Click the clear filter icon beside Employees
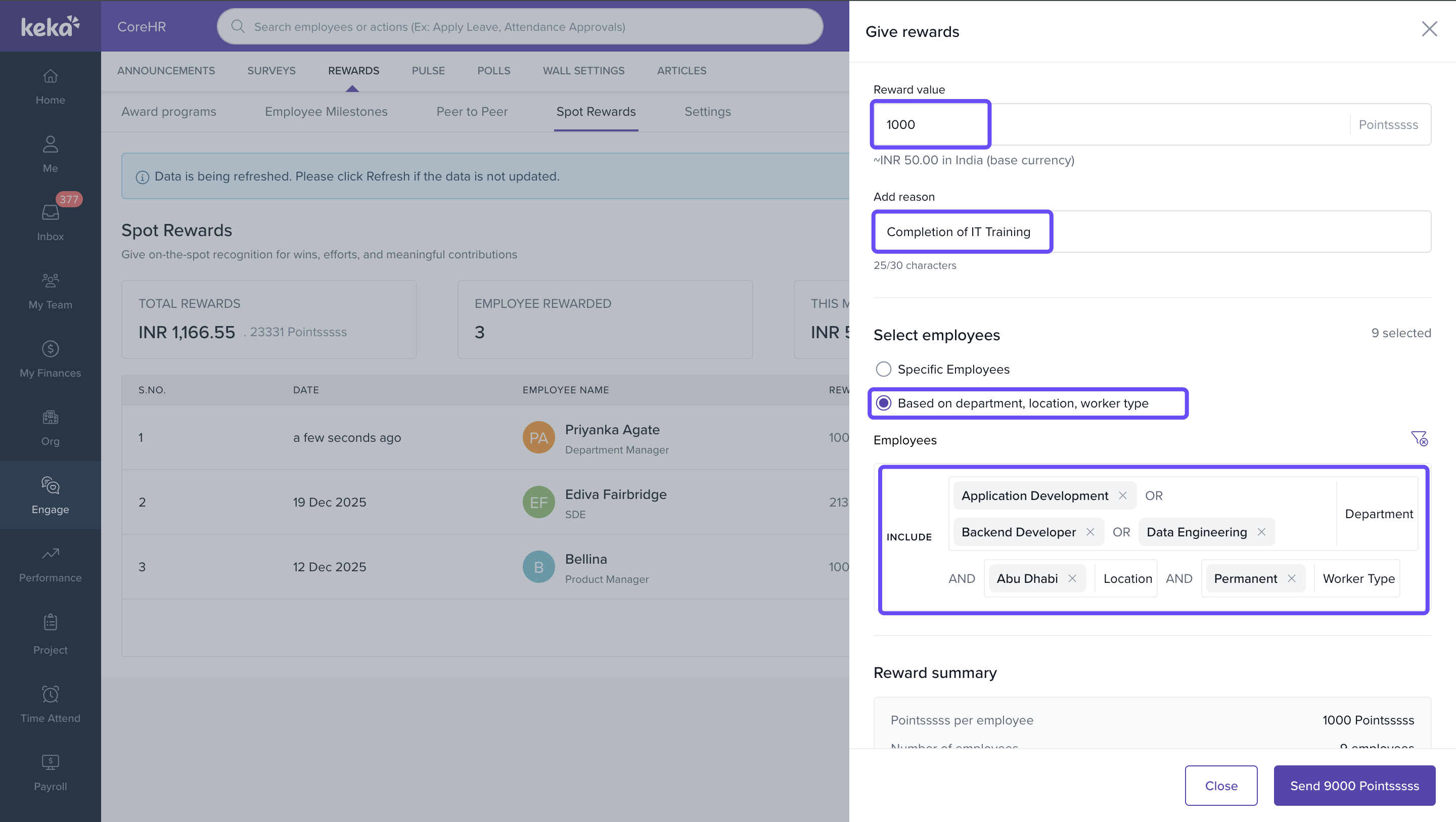Viewport: 1456px width, 822px height. click(1419, 439)
